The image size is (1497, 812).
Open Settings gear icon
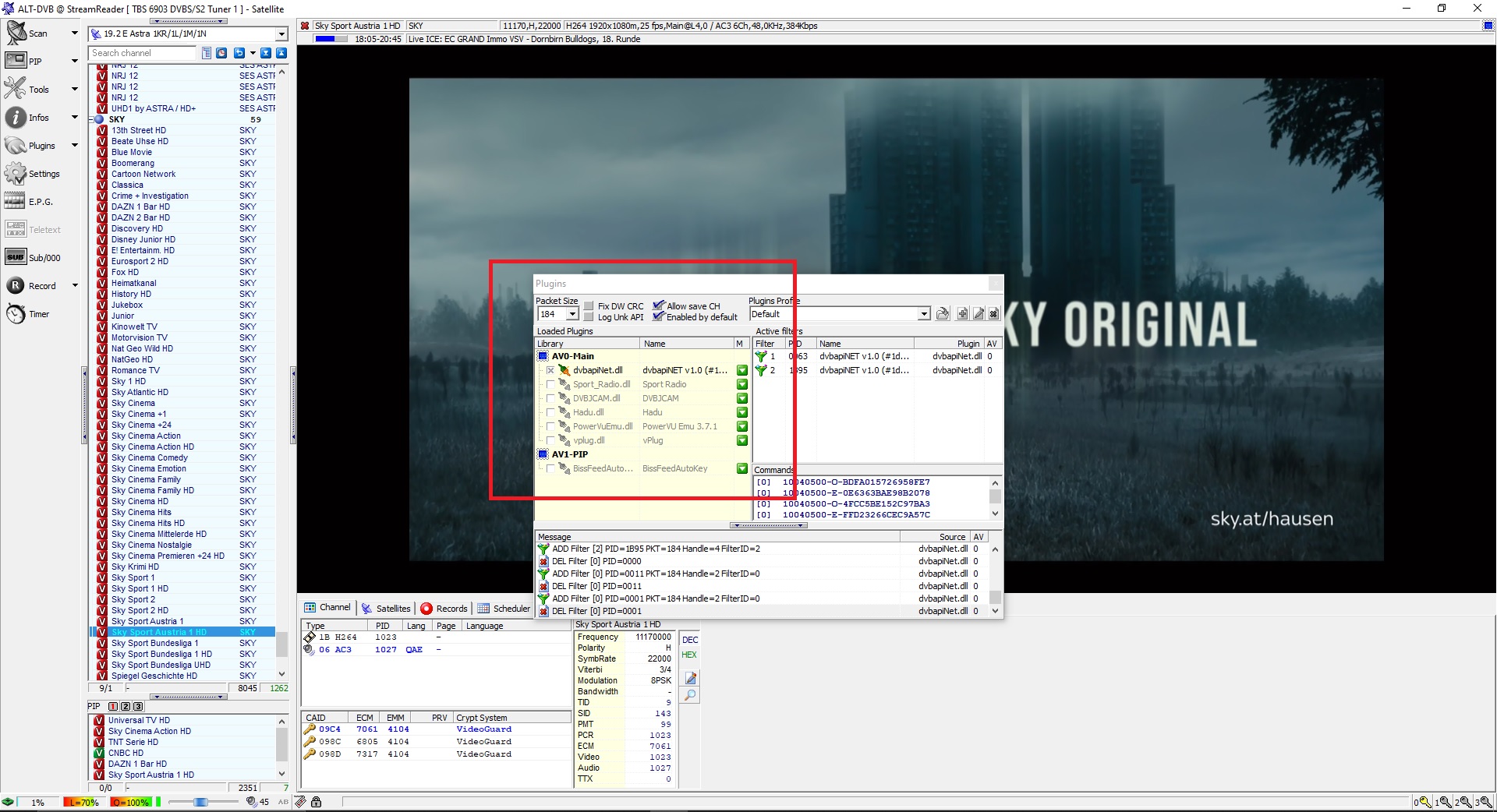(x=16, y=173)
